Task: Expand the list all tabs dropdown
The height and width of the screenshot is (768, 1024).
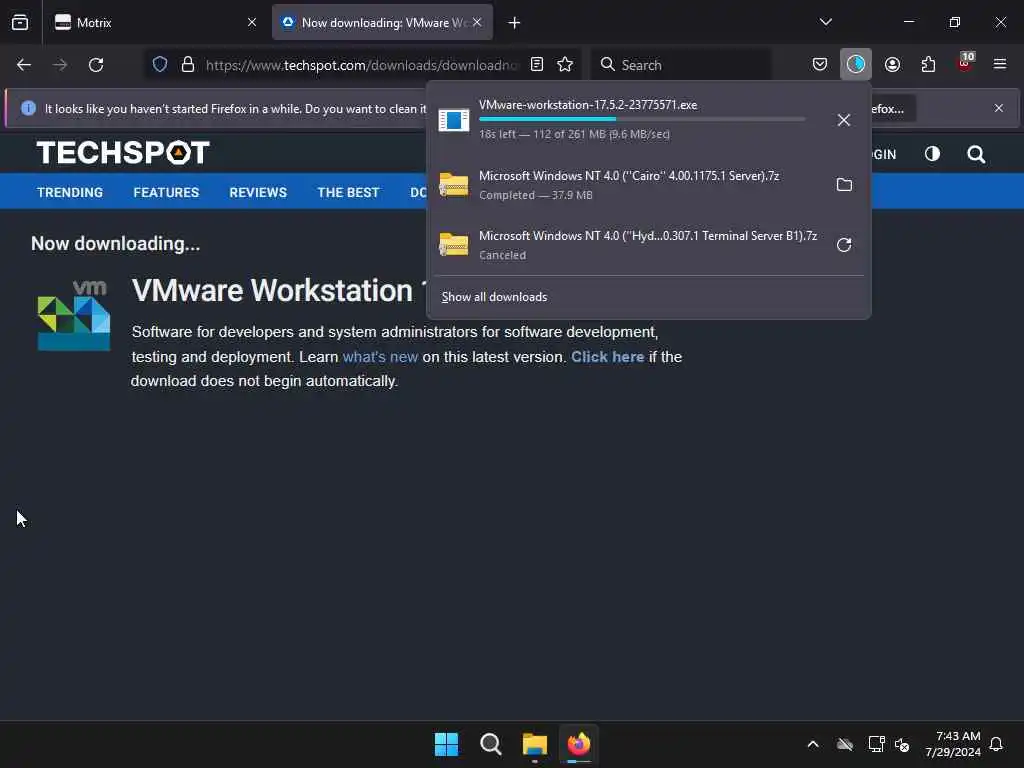Action: (x=825, y=22)
